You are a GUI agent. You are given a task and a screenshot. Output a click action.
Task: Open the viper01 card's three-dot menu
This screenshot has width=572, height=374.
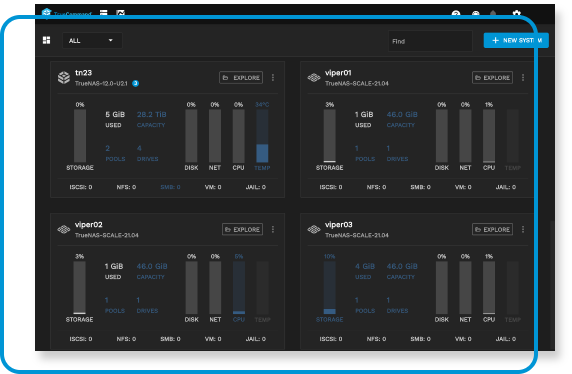tap(523, 77)
